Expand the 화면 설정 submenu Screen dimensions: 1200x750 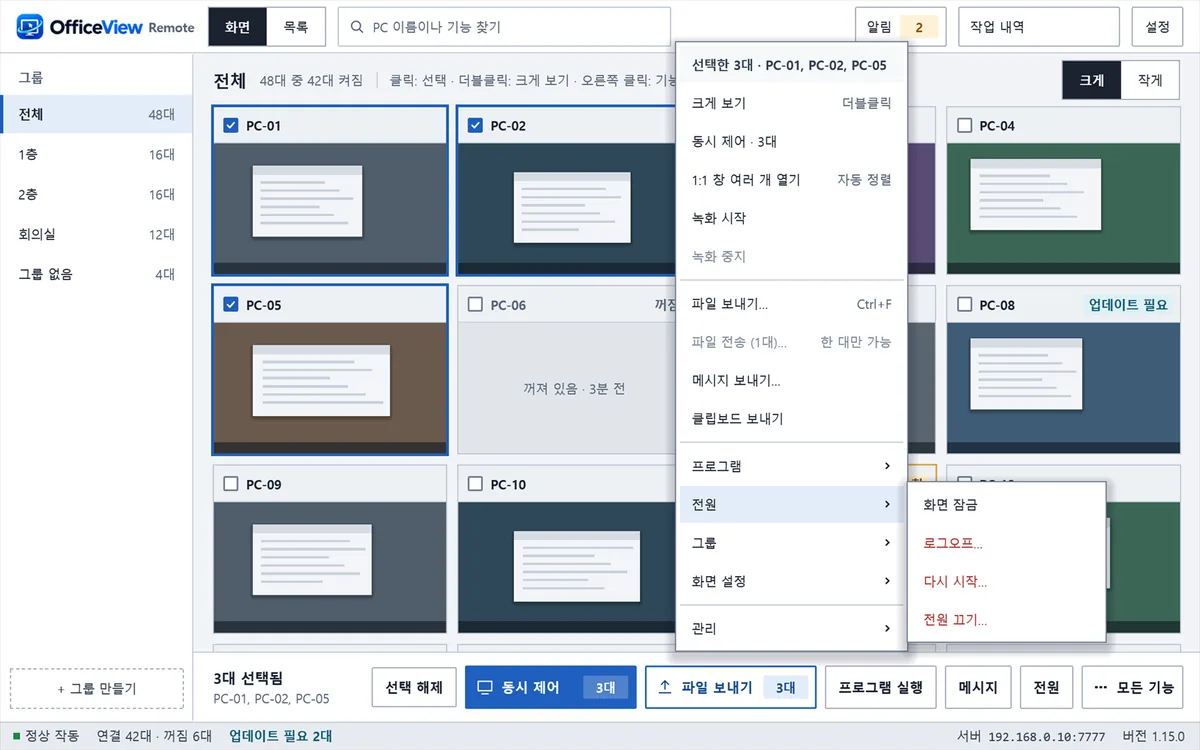pos(791,581)
